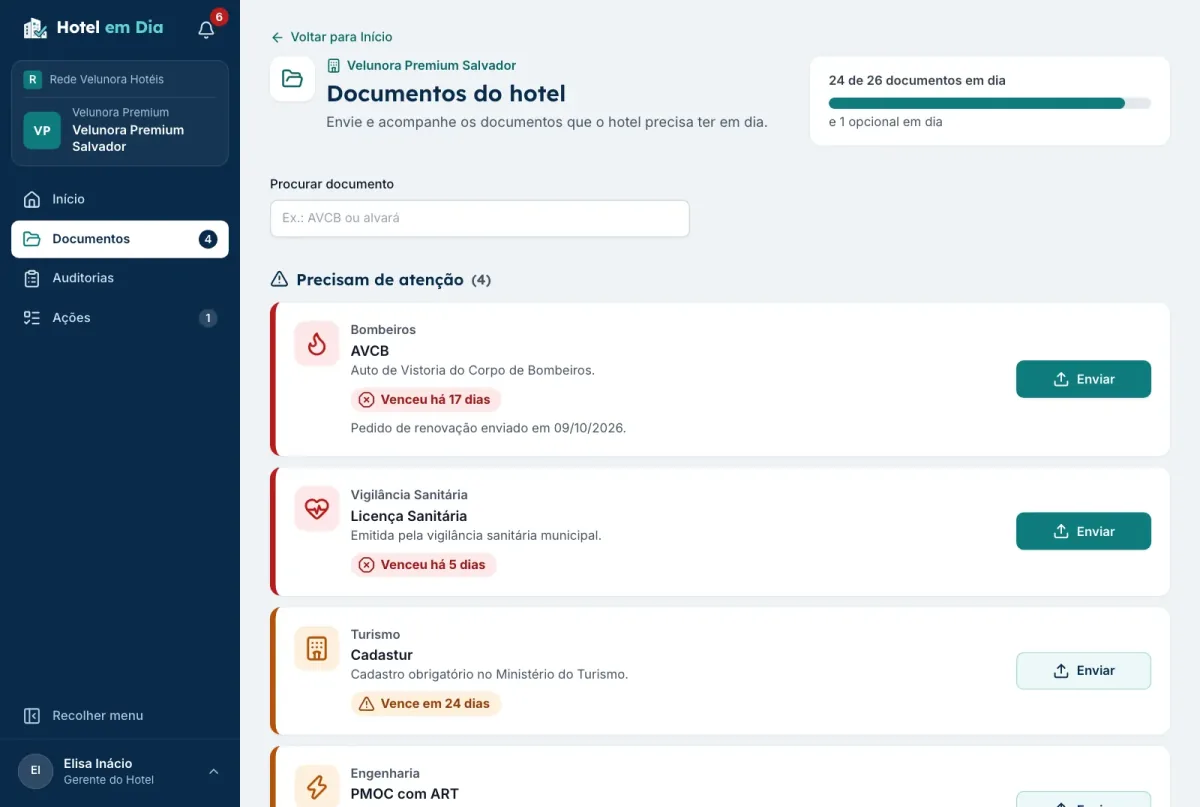Open the Velunora Premium Salvador hotel switcher
This screenshot has height=807, width=1200.
(x=120, y=131)
